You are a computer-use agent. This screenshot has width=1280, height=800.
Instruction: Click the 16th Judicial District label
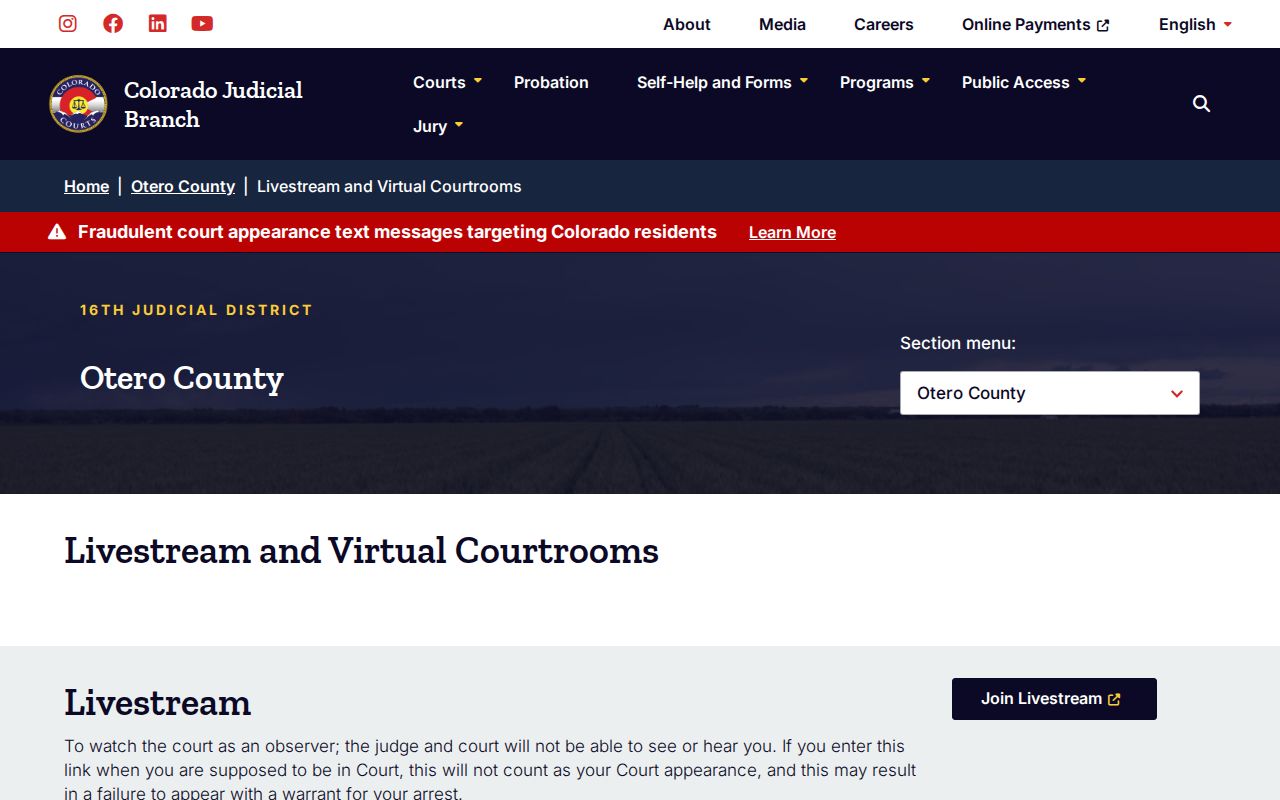[x=196, y=310]
